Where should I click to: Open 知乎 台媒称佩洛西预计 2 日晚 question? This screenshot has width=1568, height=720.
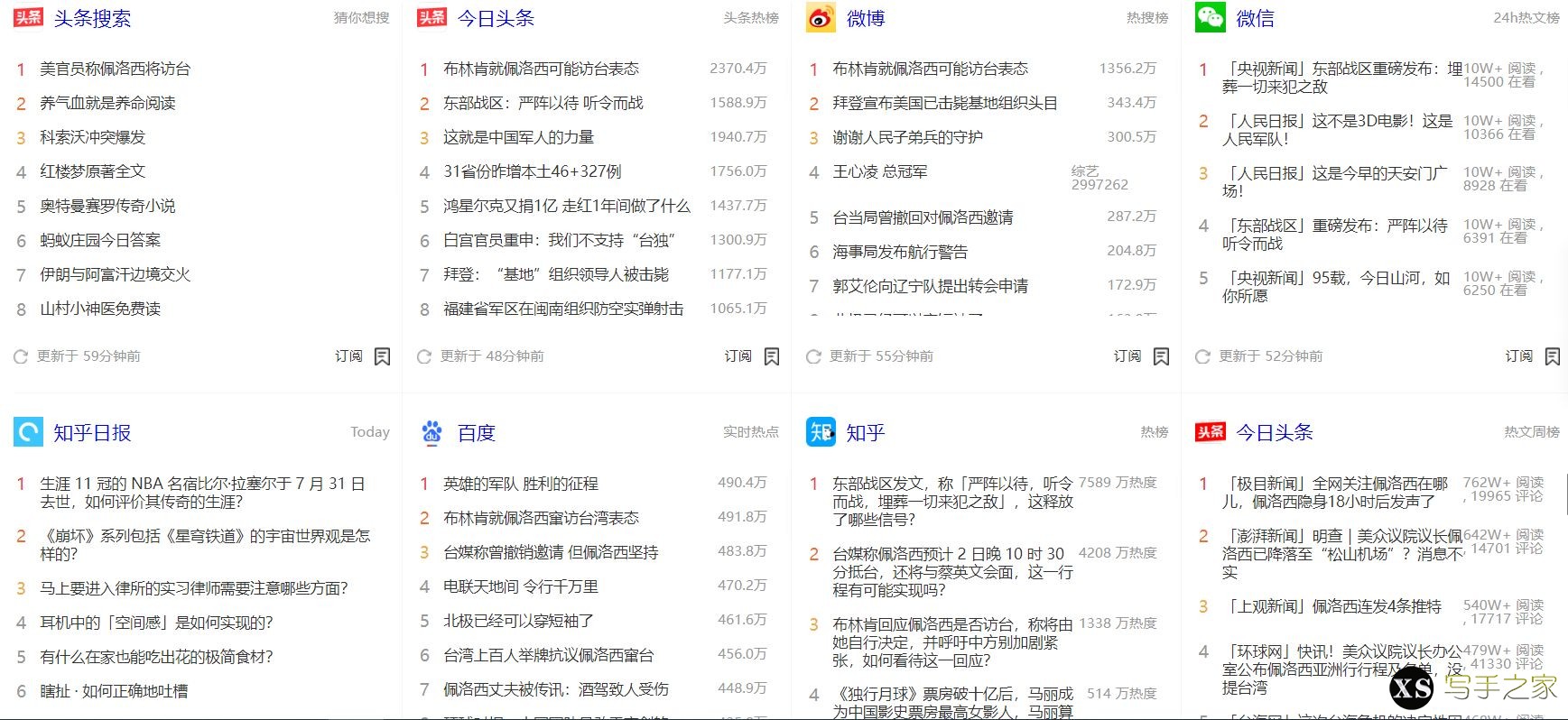952,571
